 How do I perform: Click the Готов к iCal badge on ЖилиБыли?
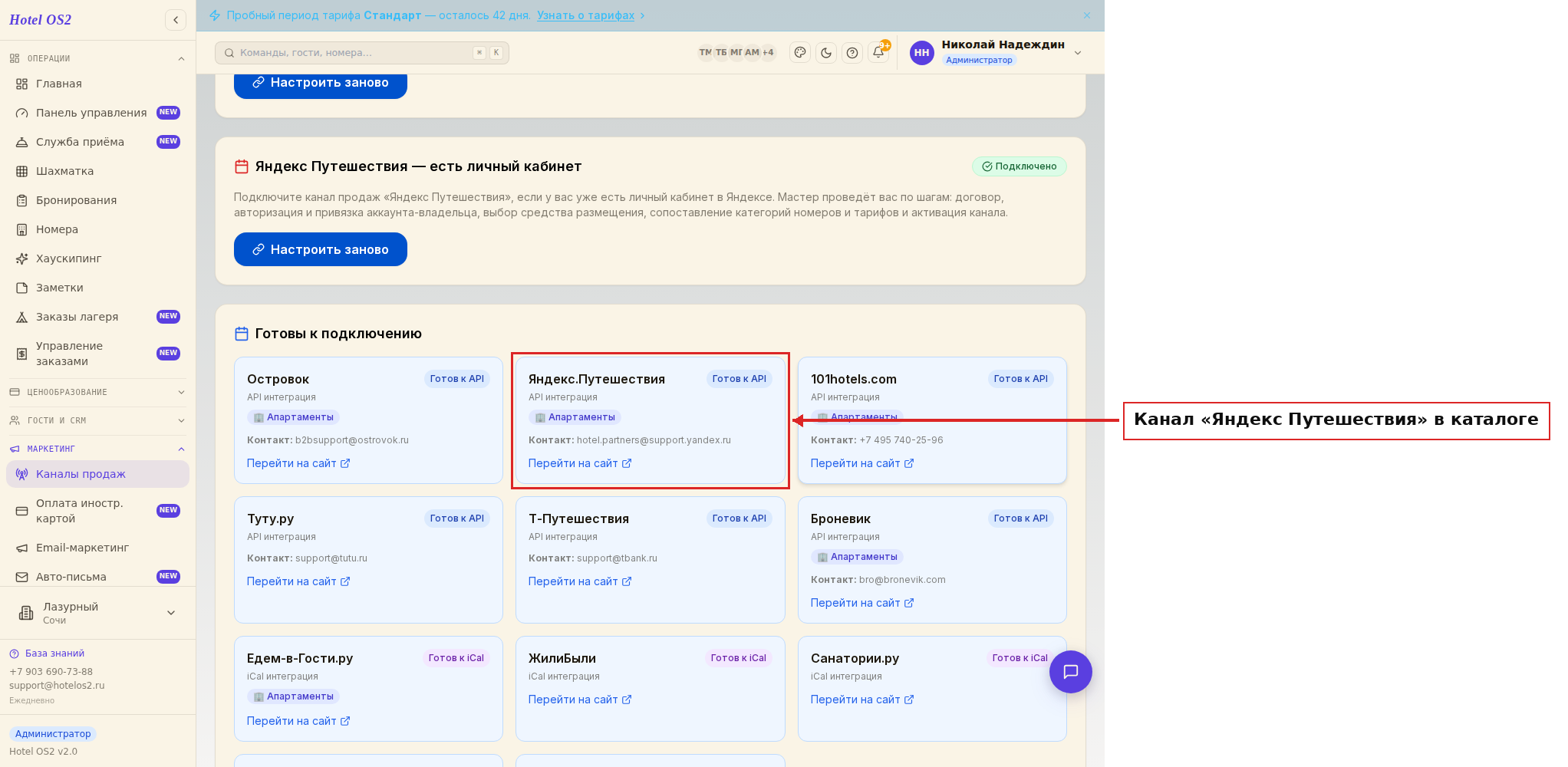click(738, 658)
